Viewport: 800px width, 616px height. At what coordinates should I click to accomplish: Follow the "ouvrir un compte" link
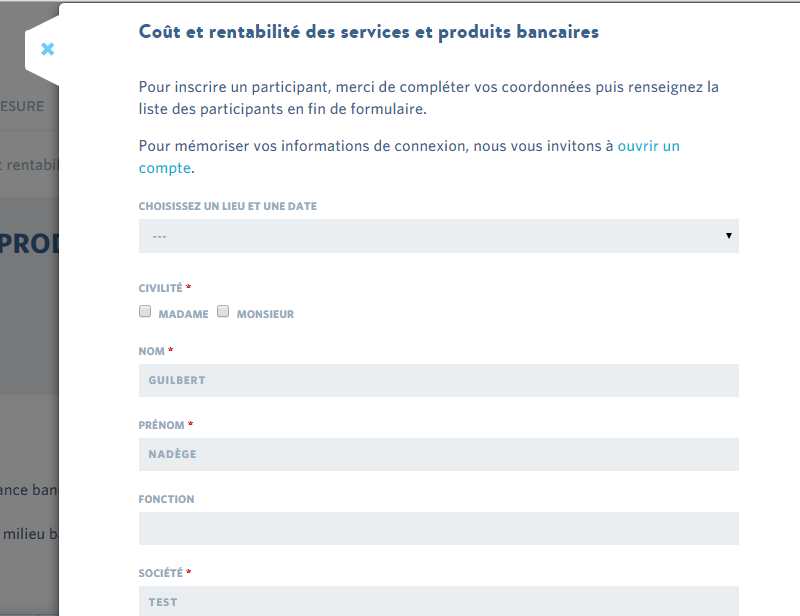(648, 146)
